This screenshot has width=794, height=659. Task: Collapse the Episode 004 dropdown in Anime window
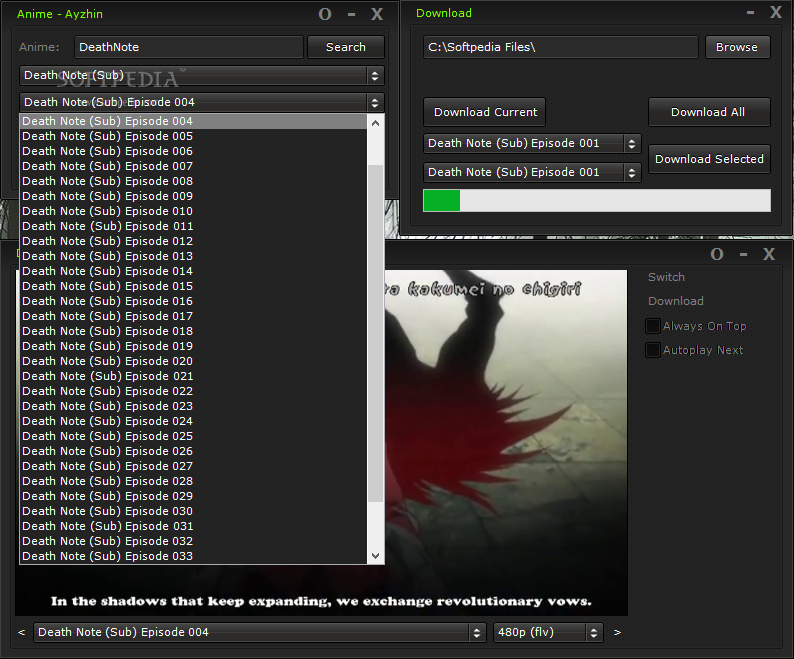click(x=202, y=102)
